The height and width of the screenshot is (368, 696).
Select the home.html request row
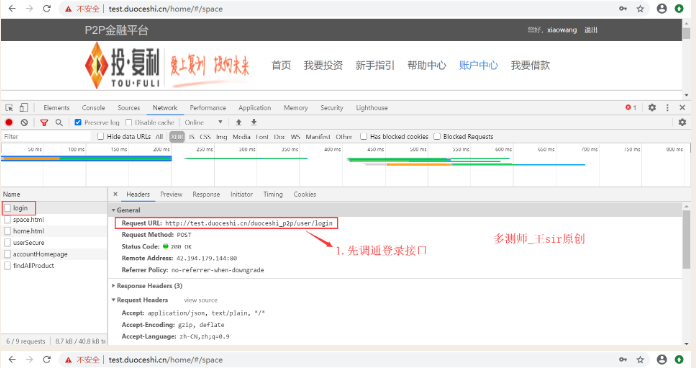54,231
